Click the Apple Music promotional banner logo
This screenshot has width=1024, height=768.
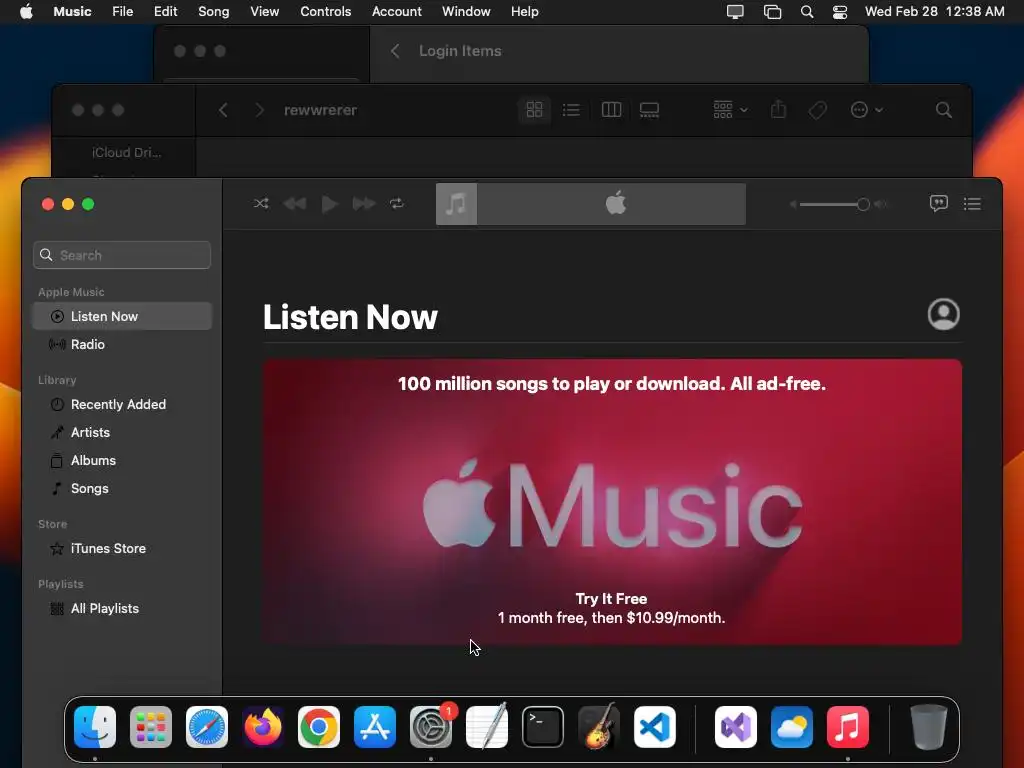[612, 504]
